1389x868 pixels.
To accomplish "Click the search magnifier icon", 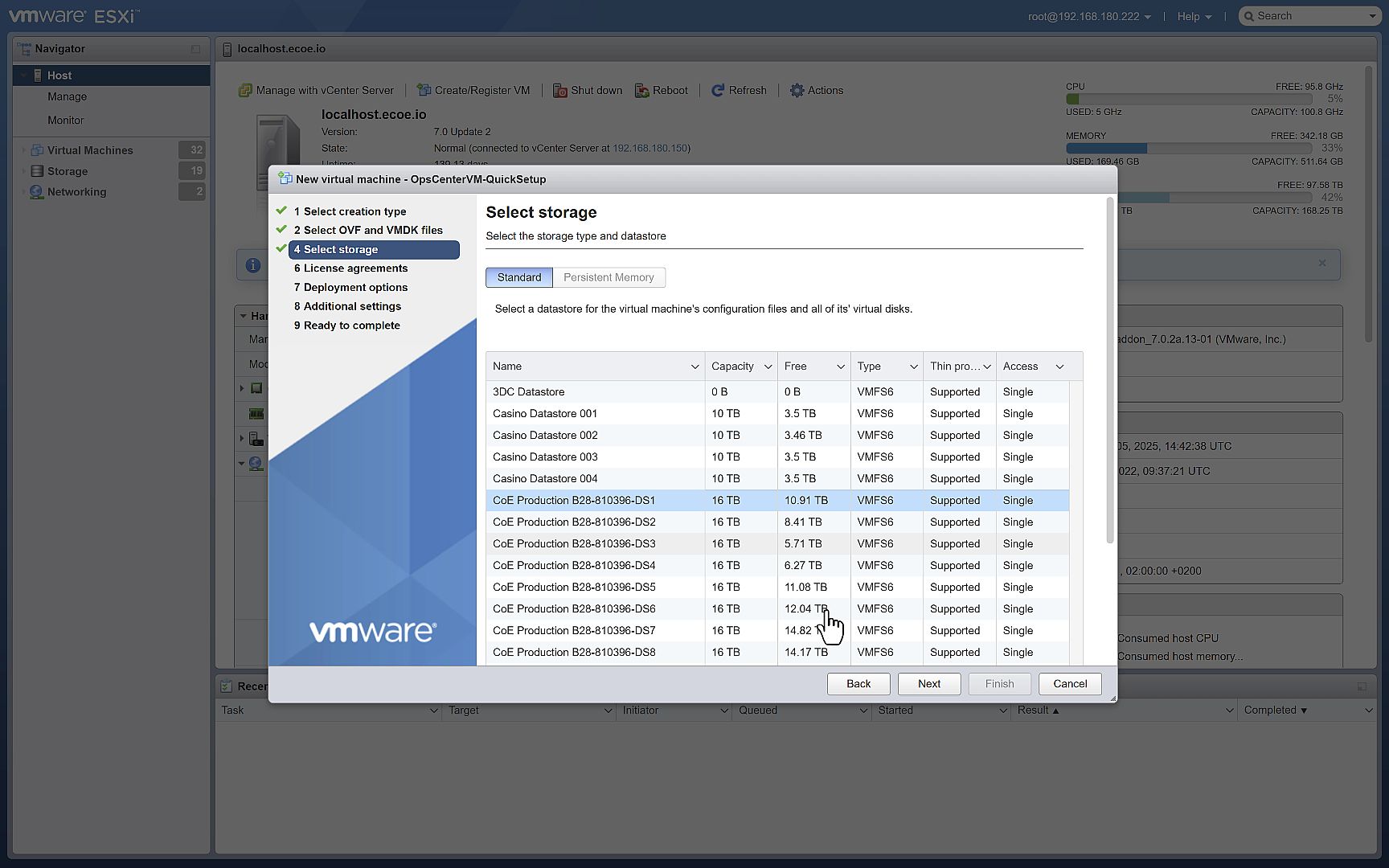I will pos(1249,16).
